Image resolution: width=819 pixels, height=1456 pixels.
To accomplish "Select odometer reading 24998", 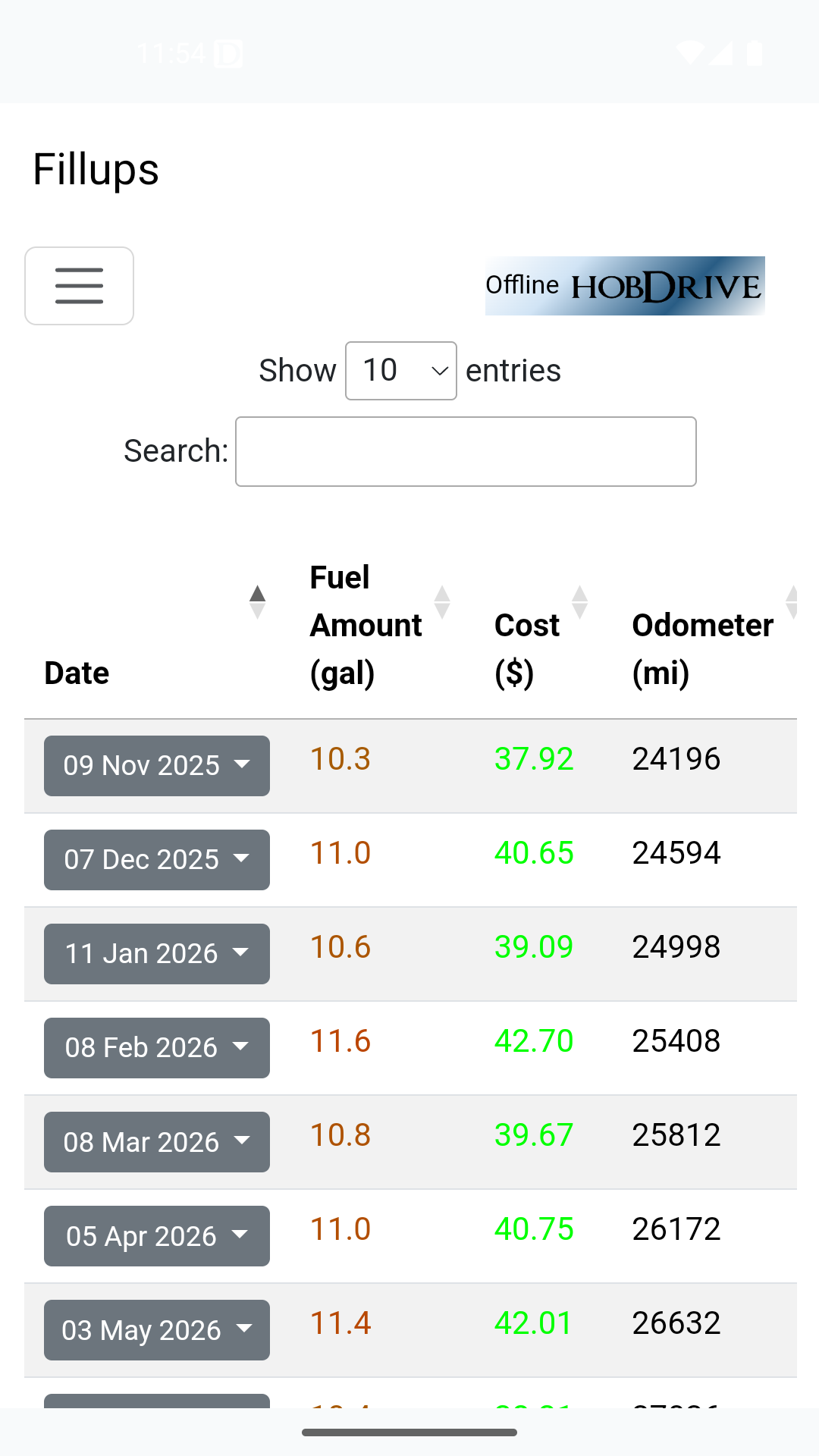I will click(x=676, y=947).
